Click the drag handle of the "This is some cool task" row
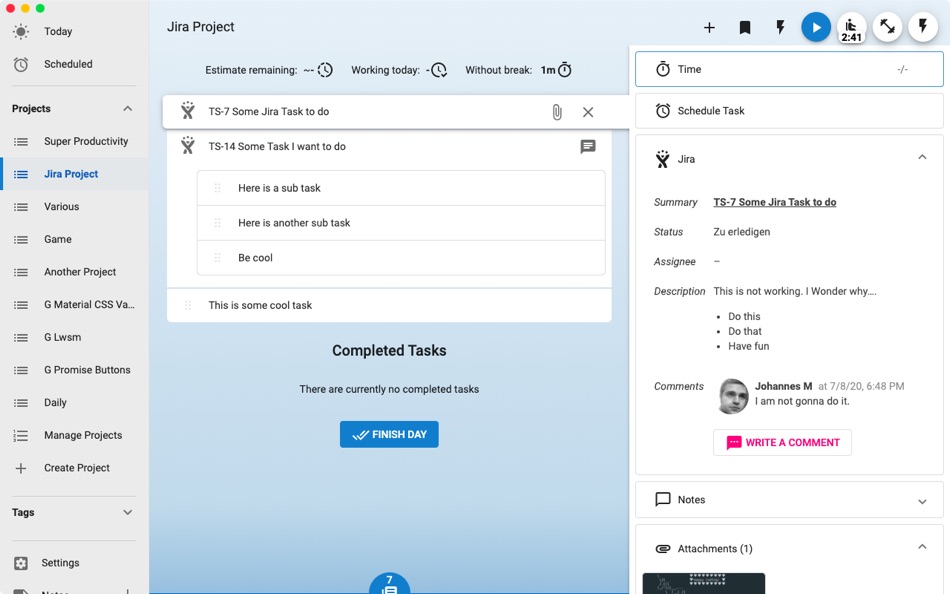 point(188,305)
